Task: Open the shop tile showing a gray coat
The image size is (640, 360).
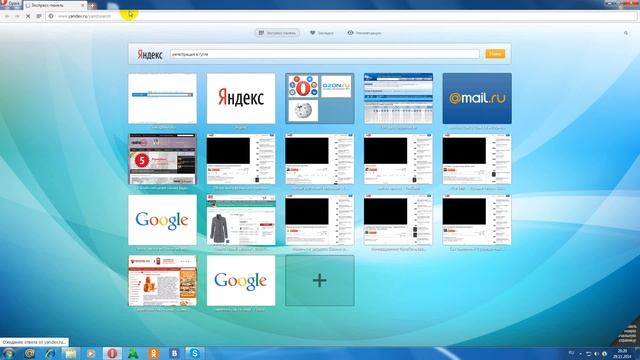Action: tap(241, 220)
